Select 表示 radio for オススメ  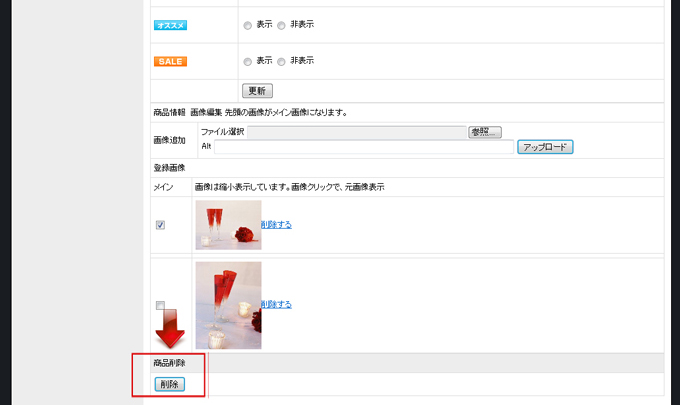click(247, 25)
